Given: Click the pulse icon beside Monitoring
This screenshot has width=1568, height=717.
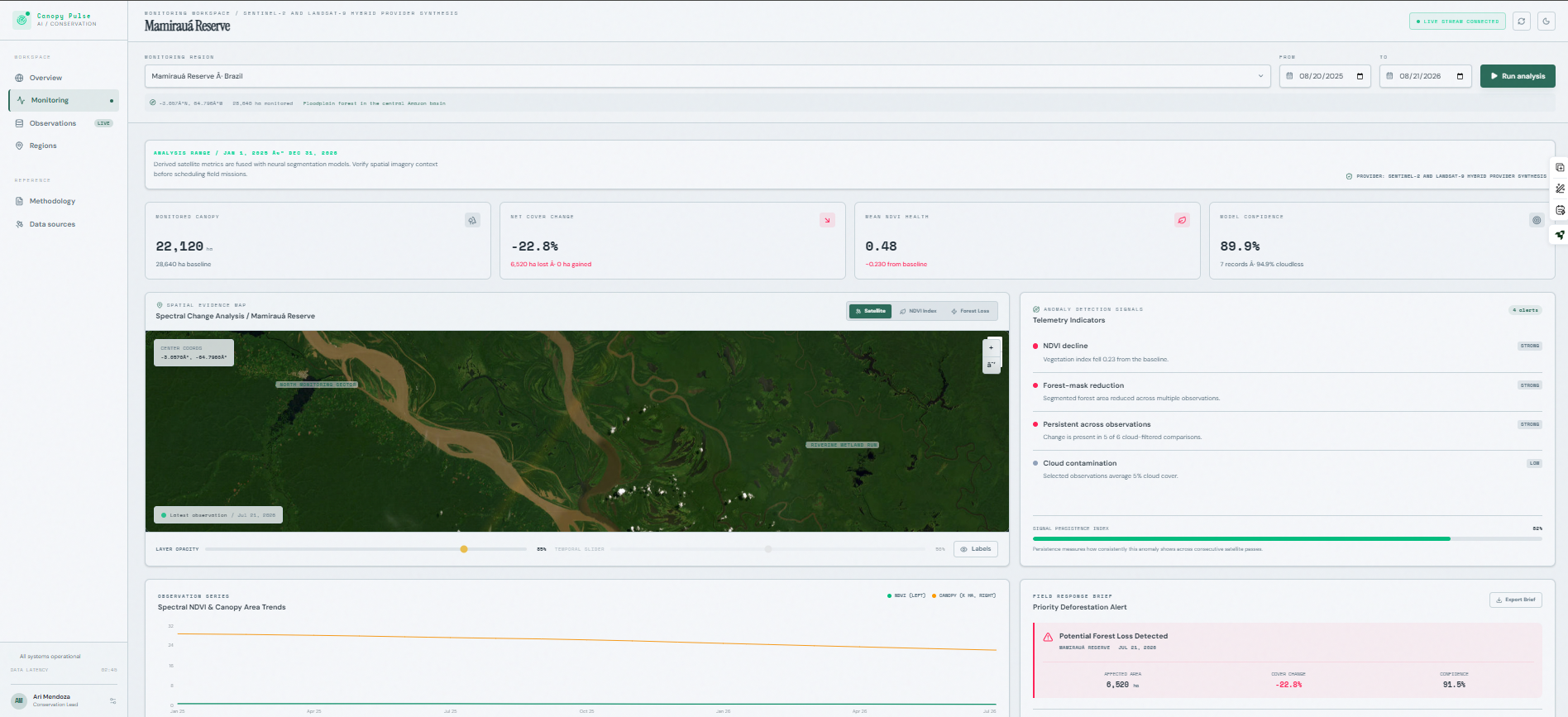Looking at the screenshot, I should click(21, 100).
